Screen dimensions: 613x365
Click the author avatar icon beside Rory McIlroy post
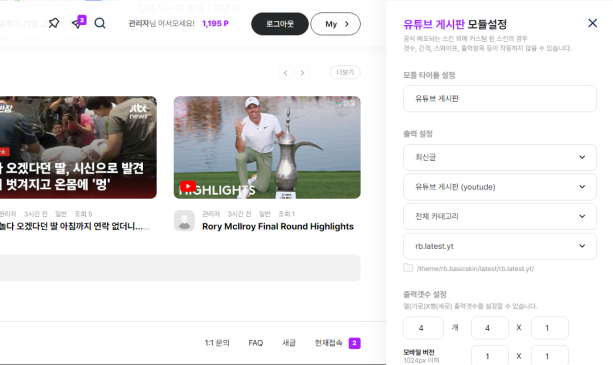tap(184, 221)
